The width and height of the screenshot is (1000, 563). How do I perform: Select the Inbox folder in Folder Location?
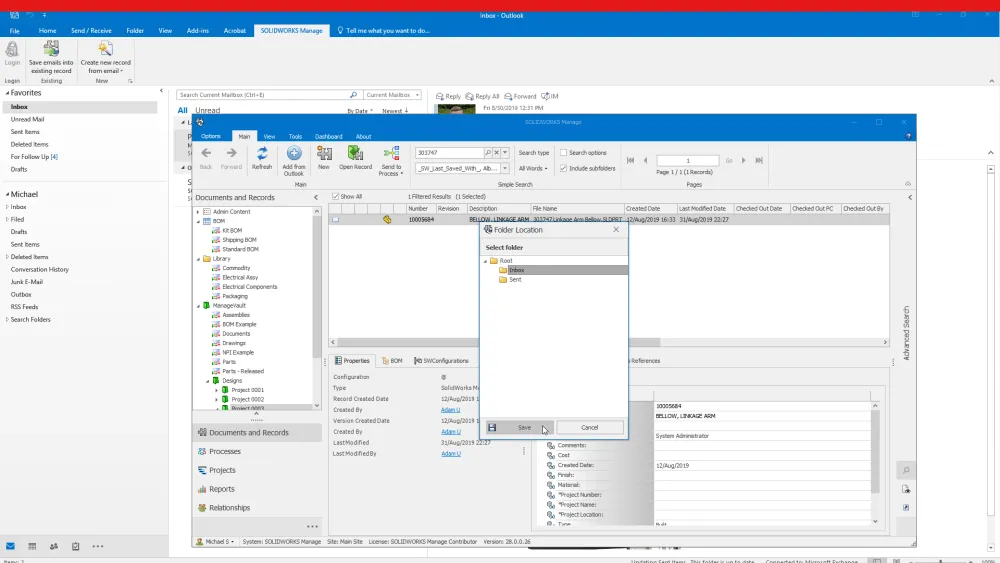pyautogui.click(x=517, y=270)
